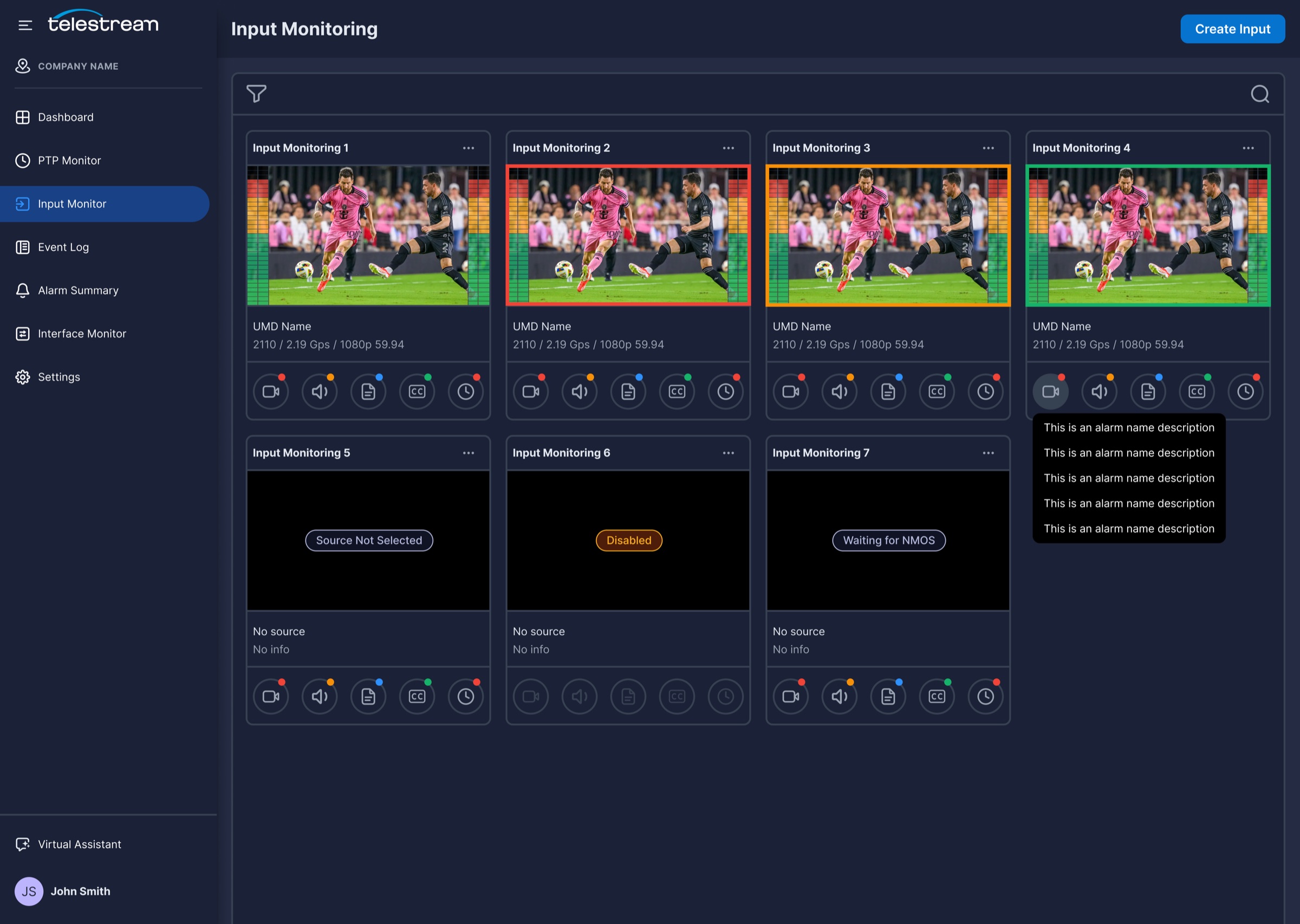Click the Source Not Selected badge
Screen dimensions: 1300x924
coord(369,541)
